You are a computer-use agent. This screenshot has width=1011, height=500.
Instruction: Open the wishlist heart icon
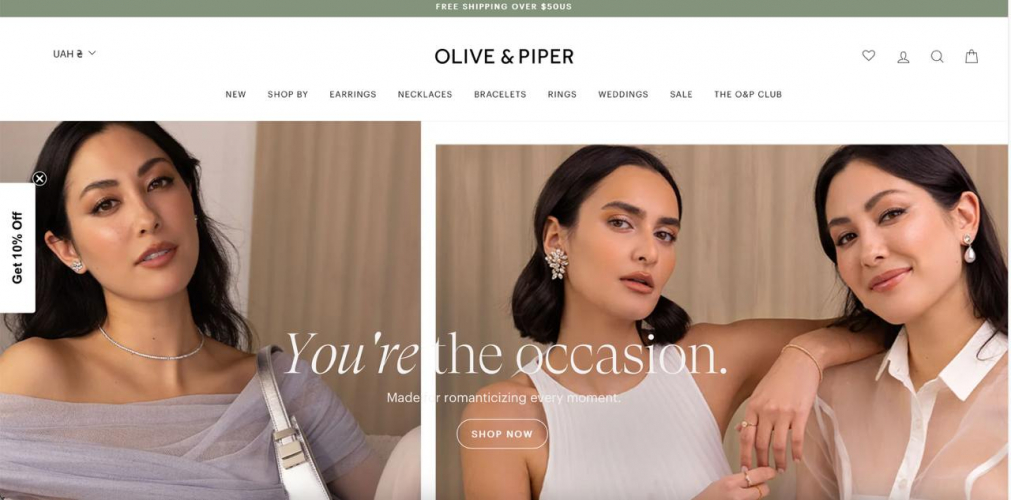869,56
